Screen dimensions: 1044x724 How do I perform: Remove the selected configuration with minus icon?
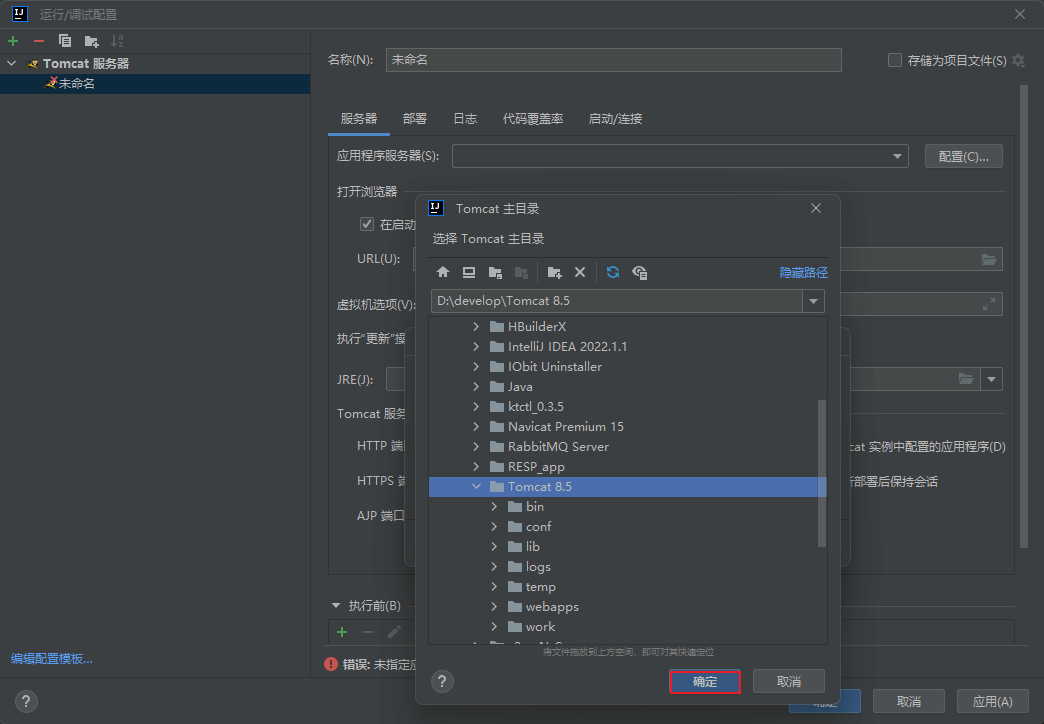tap(39, 41)
